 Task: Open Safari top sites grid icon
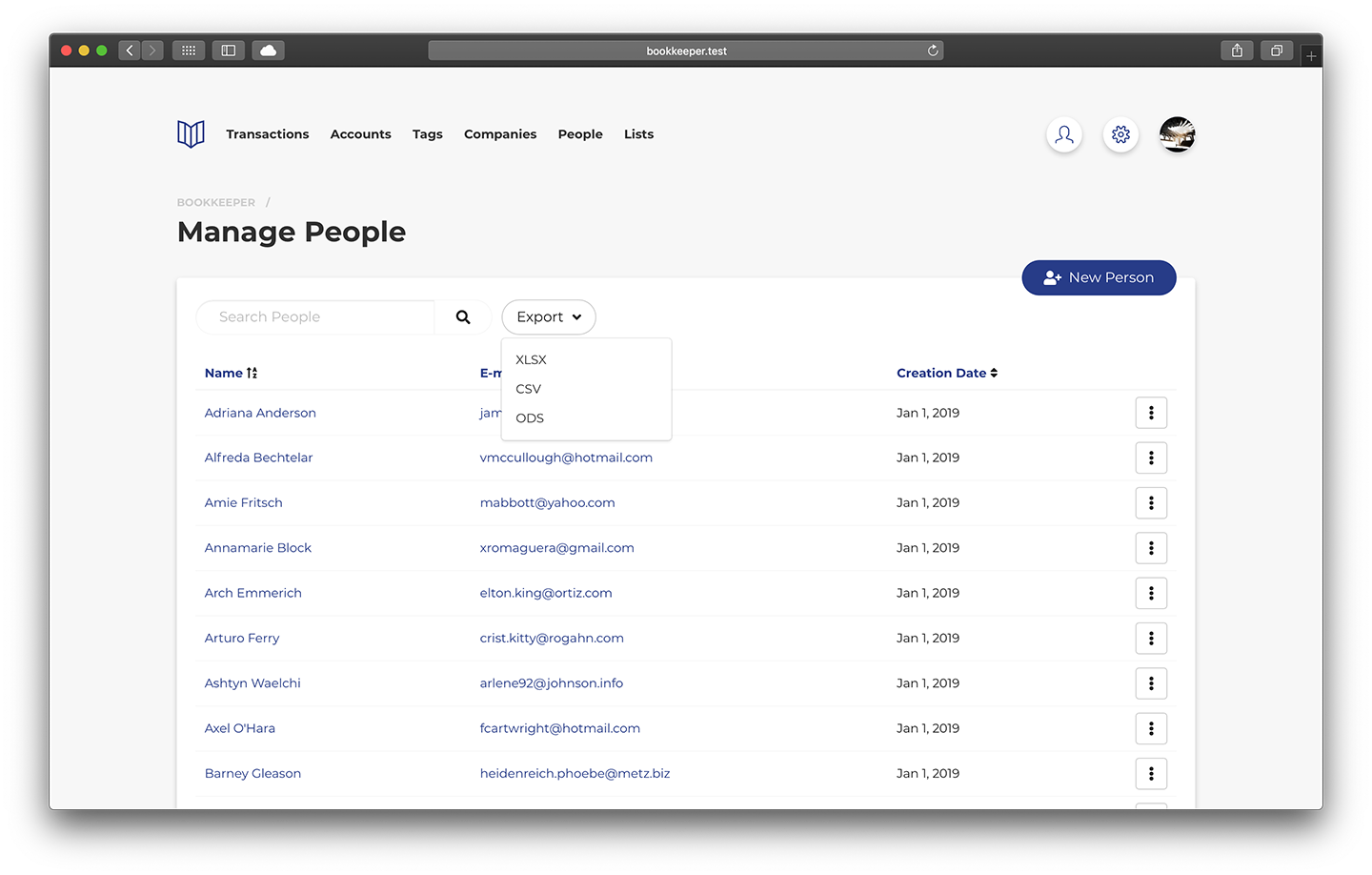point(189,51)
